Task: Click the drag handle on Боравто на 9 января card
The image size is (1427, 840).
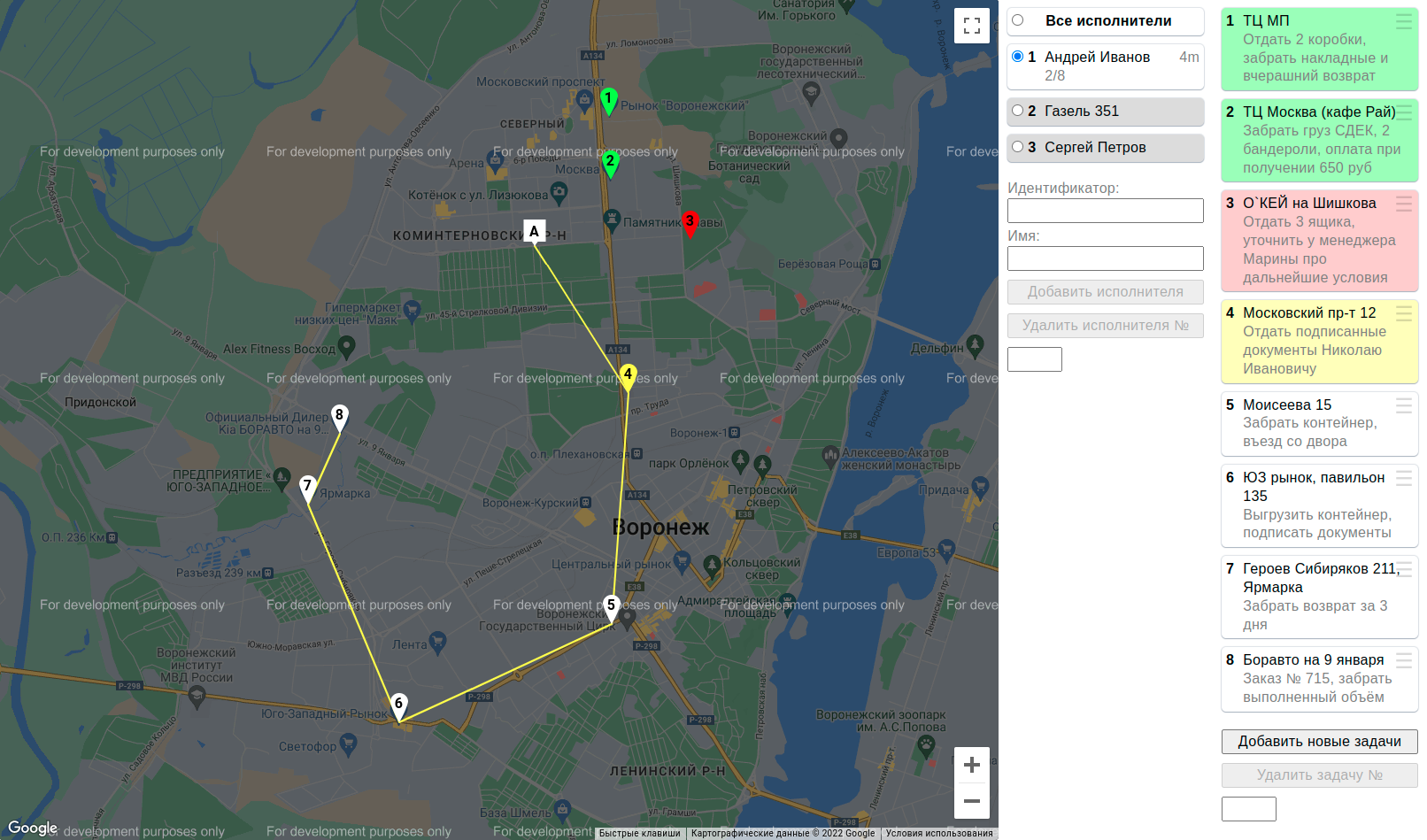Action: click(x=1404, y=660)
